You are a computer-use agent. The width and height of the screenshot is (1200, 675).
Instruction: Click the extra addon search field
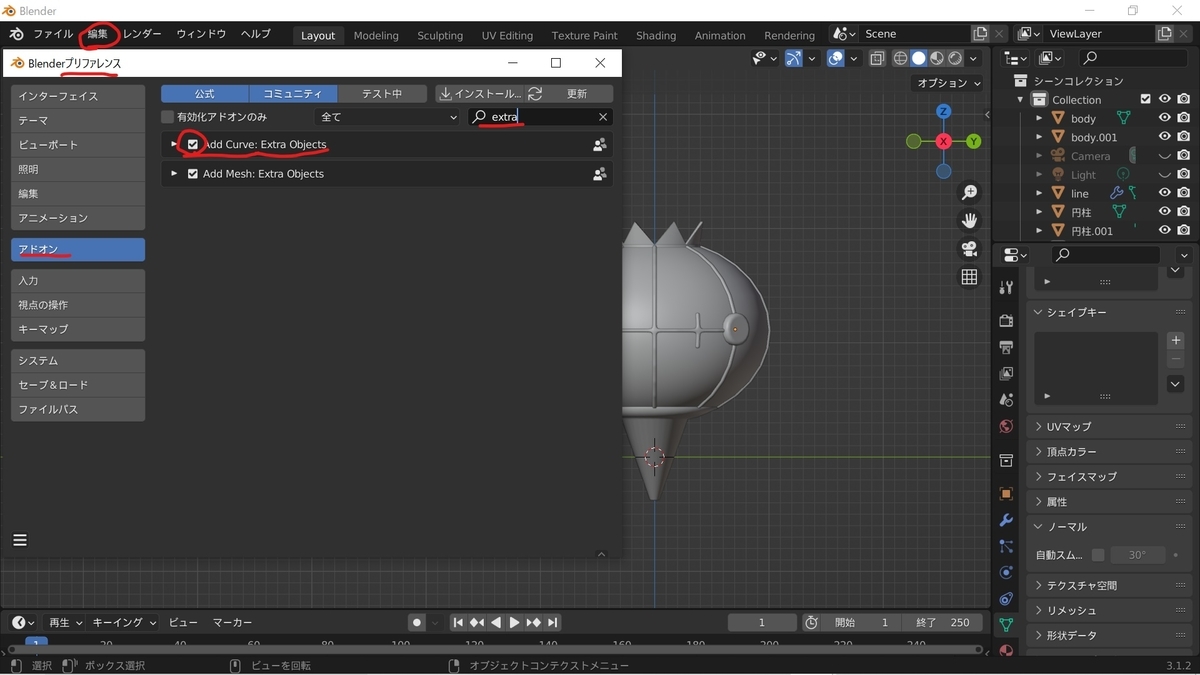point(540,117)
